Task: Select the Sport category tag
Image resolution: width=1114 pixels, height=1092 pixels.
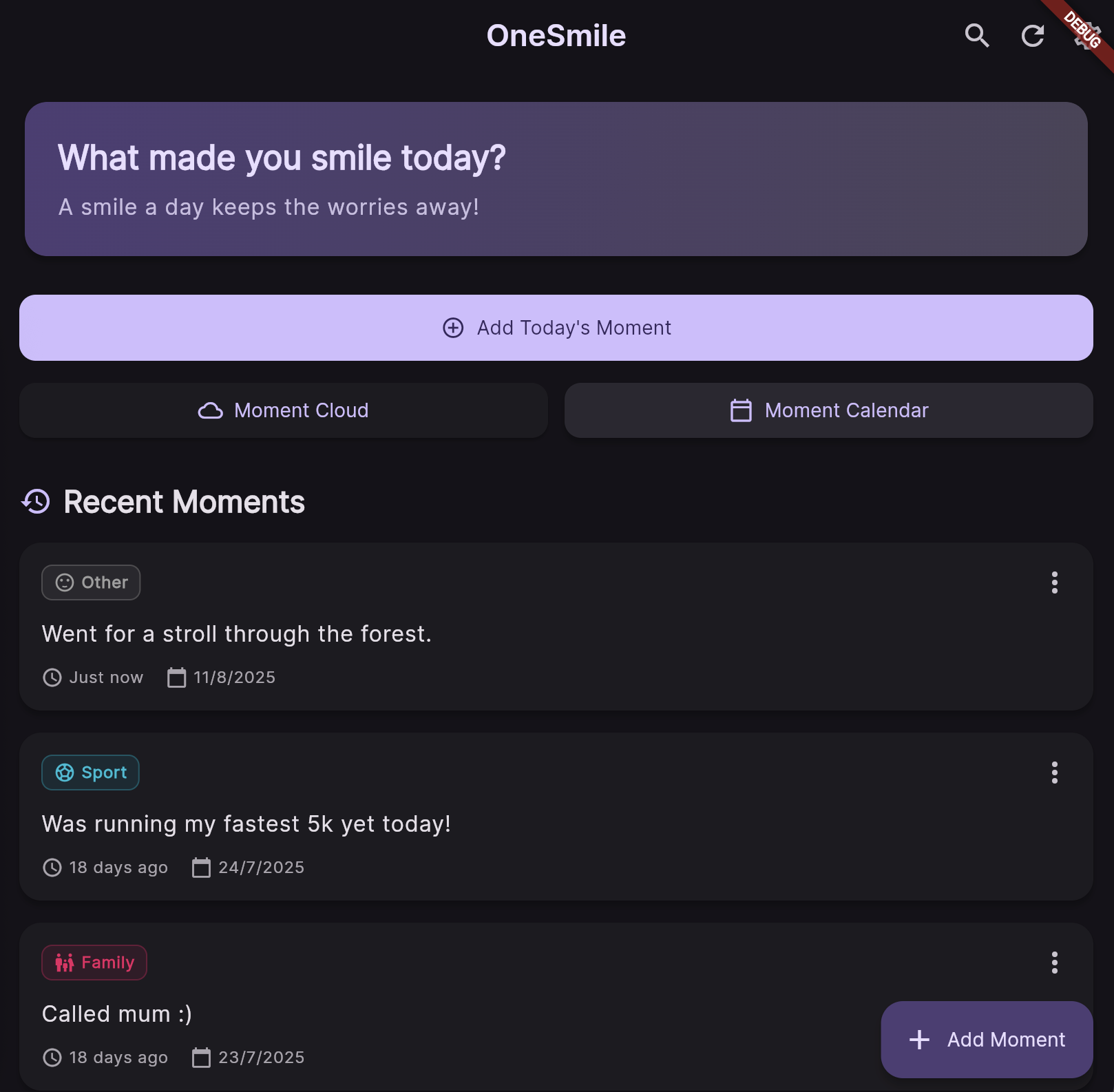Action: pos(90,773)
